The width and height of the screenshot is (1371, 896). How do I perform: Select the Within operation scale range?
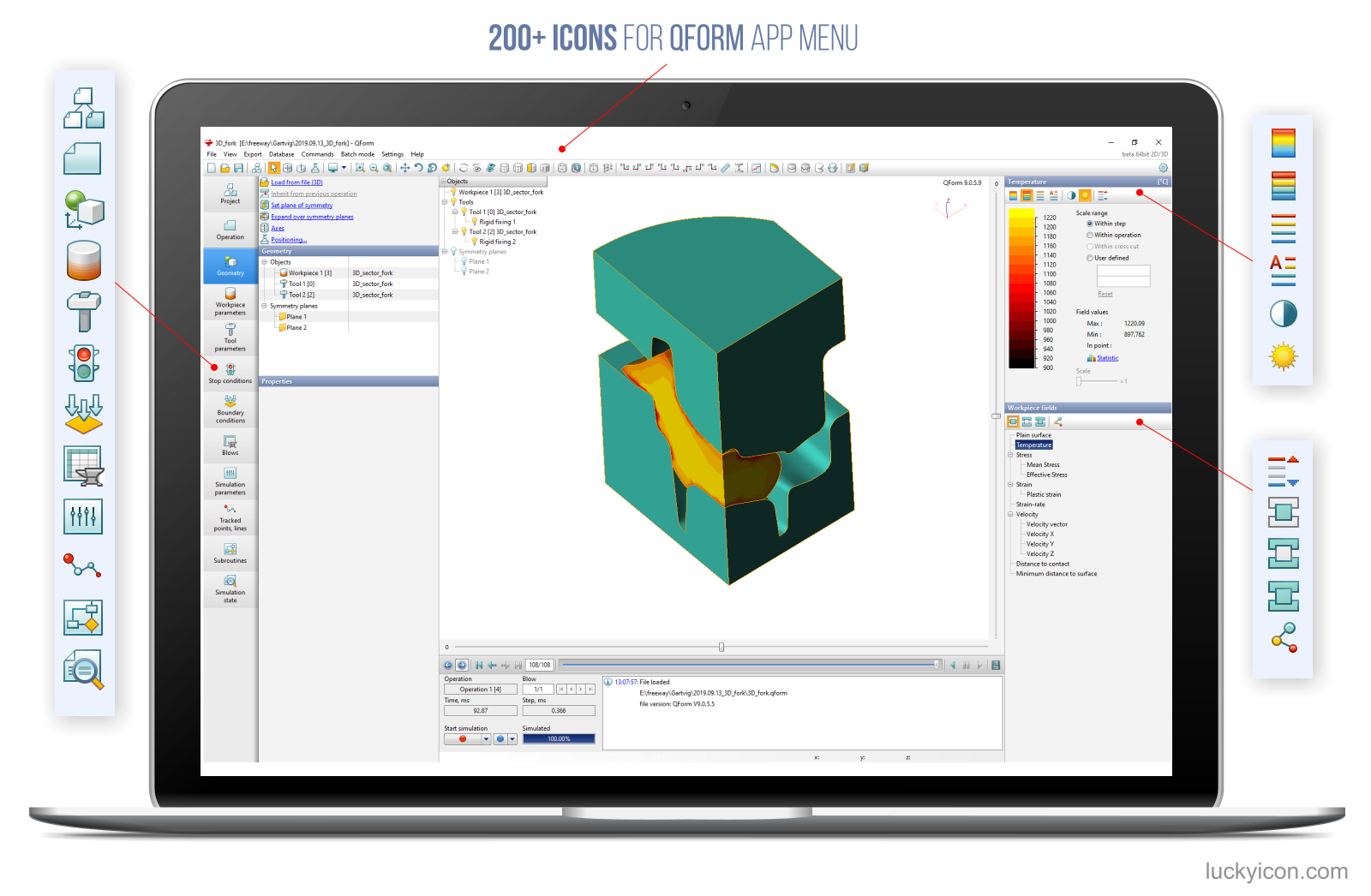(x=1090, y=235)
